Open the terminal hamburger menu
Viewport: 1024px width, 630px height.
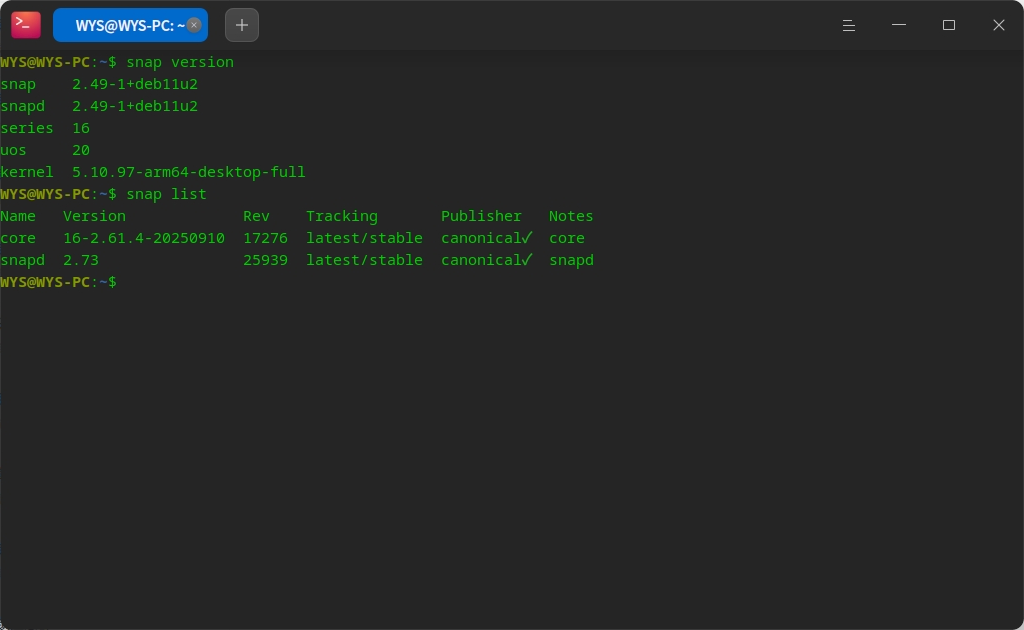pyautogui.click(x=849, y=25)
